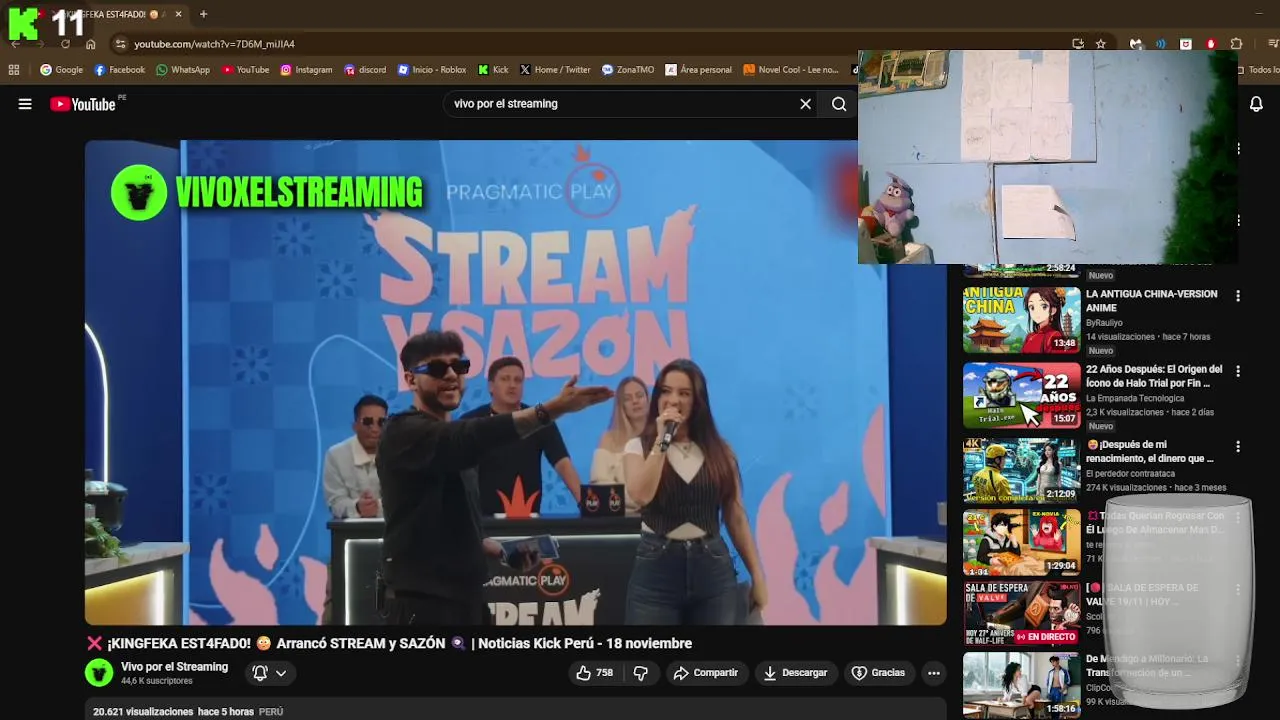1280x720 pixels.
Task: Open the Después de mi renacimiento video title
Action: (1150, 451)
